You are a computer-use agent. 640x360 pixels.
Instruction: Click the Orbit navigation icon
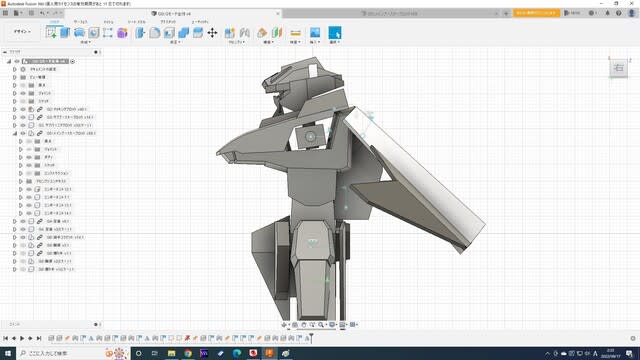[x=284, y=325]
